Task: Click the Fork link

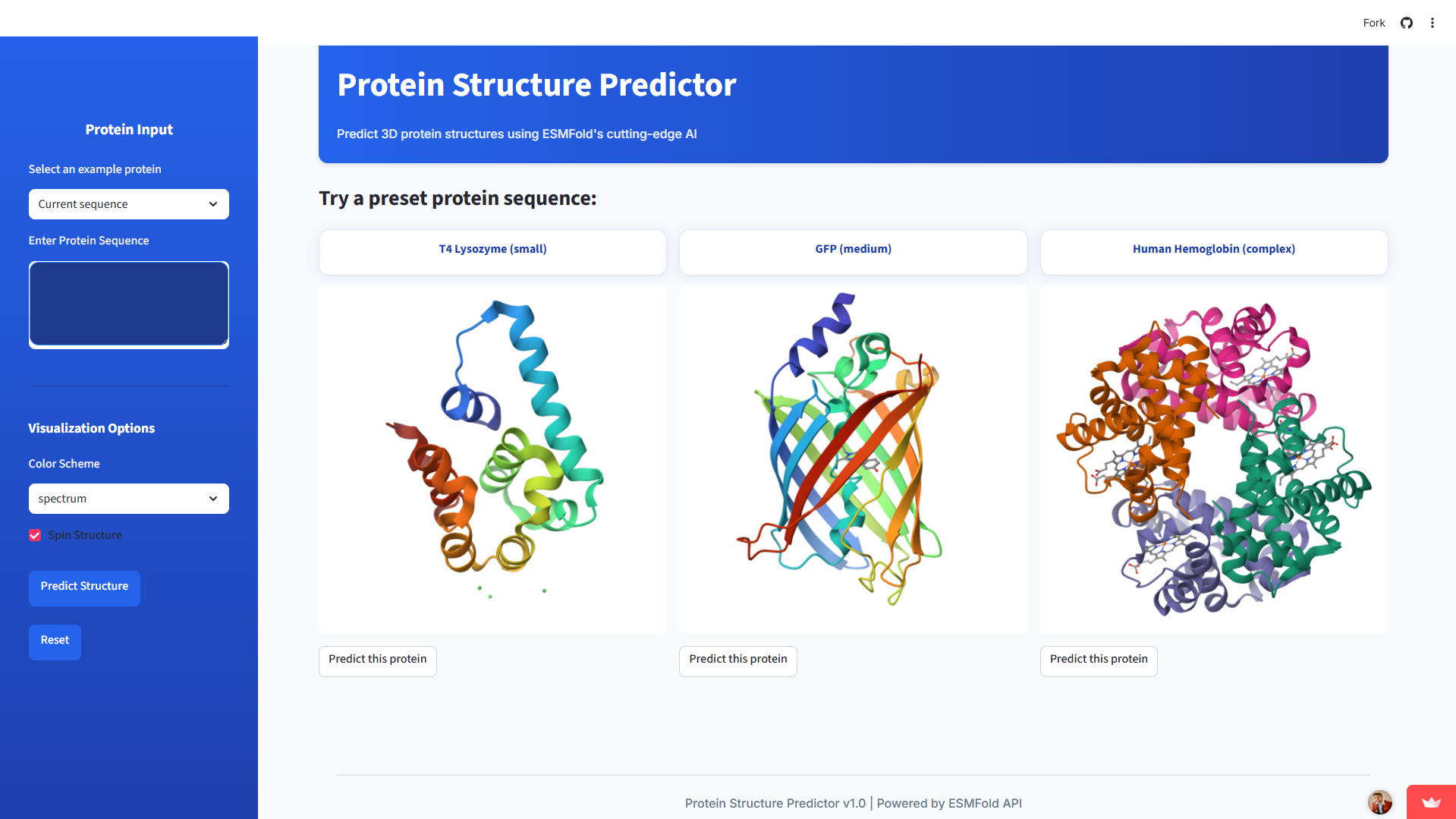Action: point(1373,23)
